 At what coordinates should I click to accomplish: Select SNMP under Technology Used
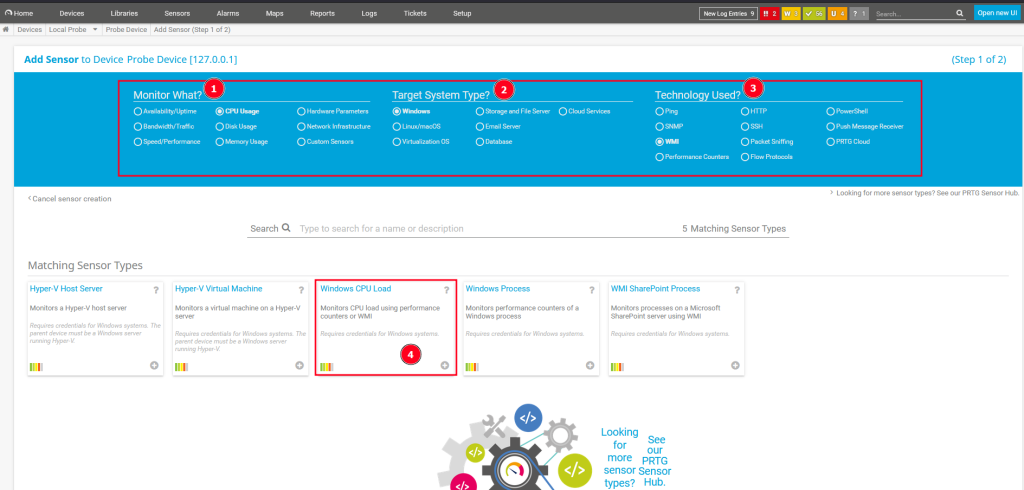pos(659,127)
